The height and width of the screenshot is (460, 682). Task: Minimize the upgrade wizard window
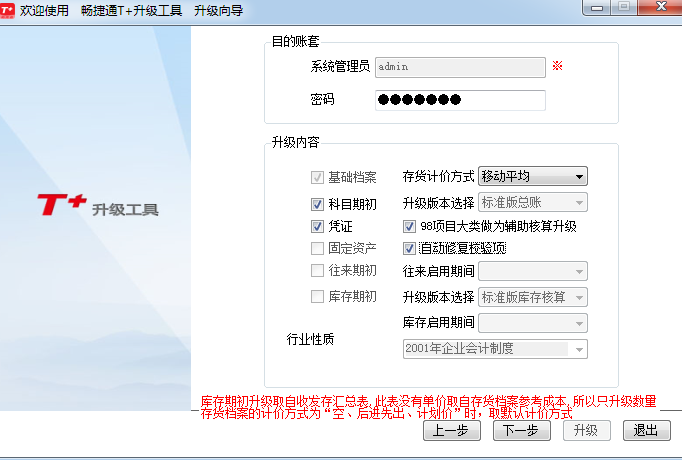(x=596, y=7)
